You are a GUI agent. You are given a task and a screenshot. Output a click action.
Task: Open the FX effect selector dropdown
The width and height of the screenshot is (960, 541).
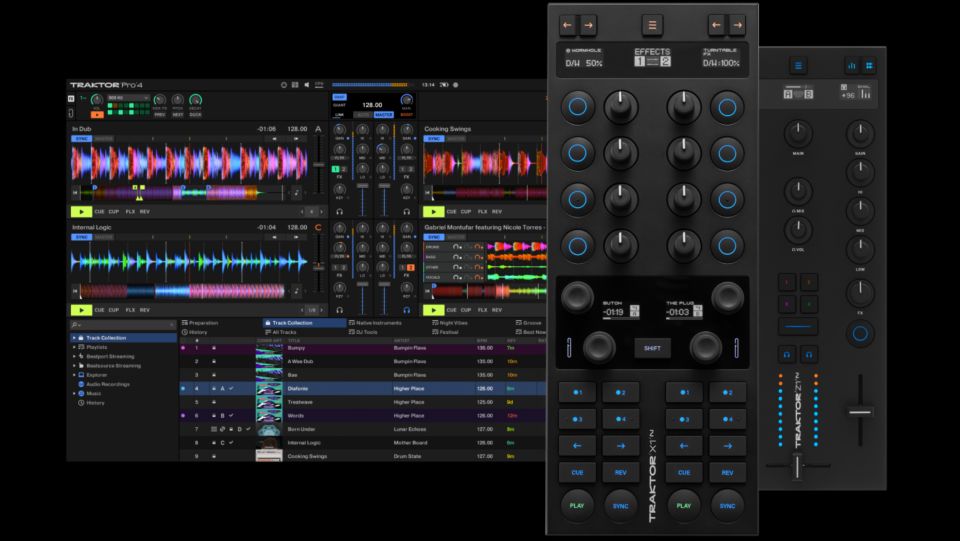click(x=128, y=98)
